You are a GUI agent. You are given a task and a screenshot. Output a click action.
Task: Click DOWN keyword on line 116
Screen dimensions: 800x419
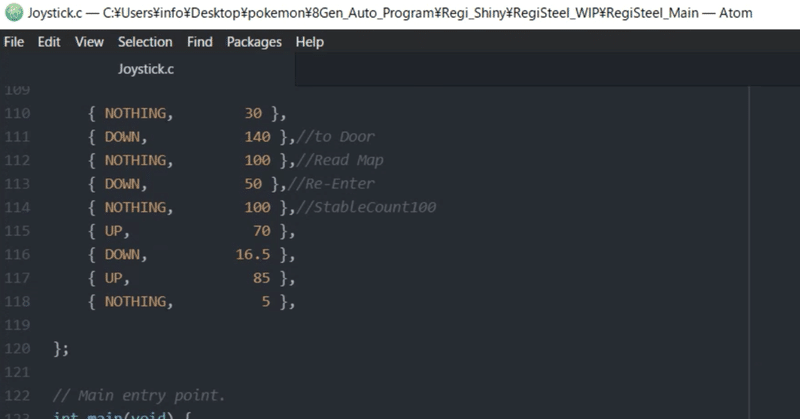click(x=122, y=254)
